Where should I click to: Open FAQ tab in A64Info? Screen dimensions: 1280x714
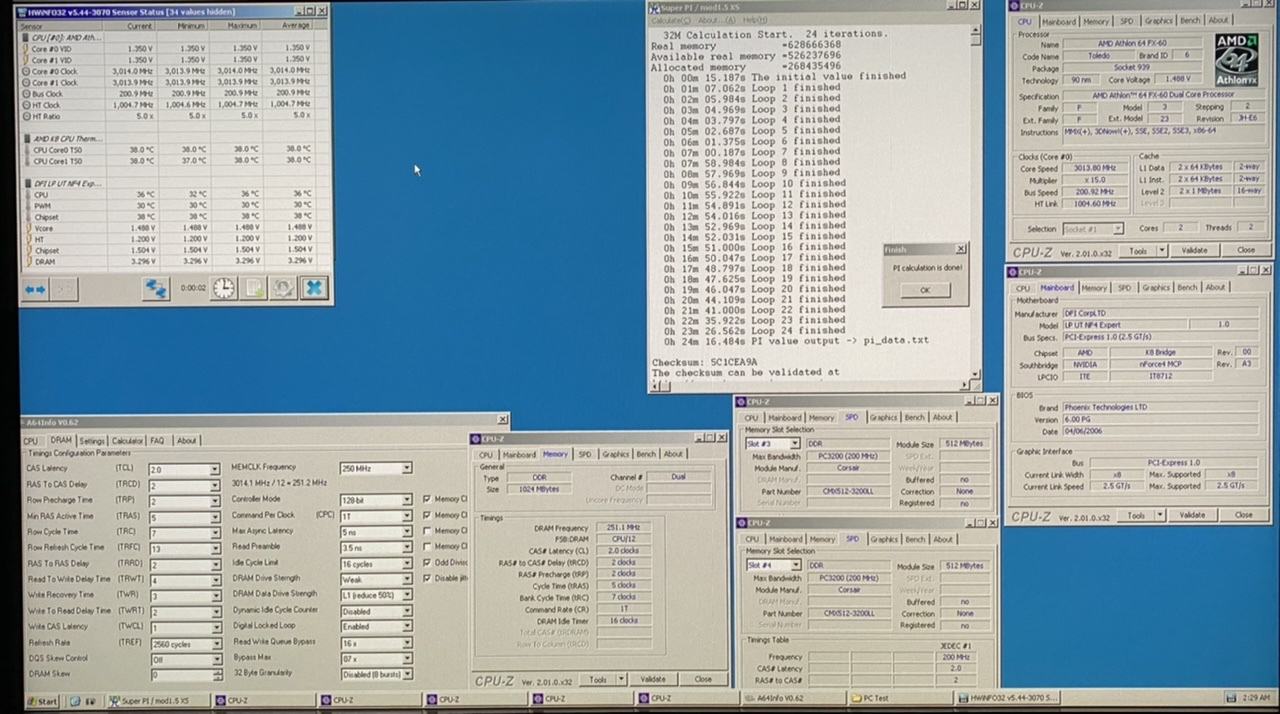click(158, 441)
